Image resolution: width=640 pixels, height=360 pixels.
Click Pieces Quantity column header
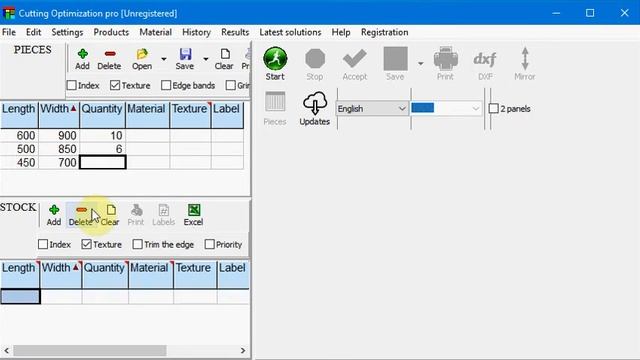pyautogui.click(x=102, y=114)
